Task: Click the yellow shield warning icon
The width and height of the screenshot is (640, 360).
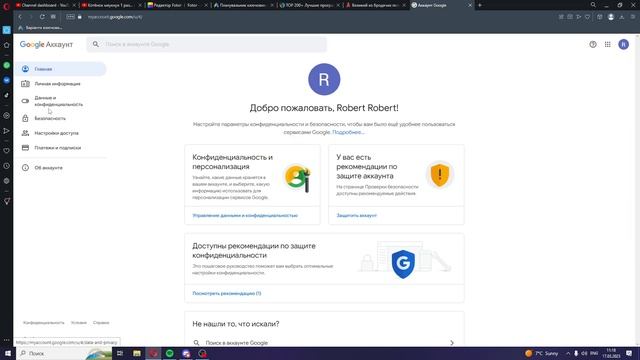Action: point(440,175)
